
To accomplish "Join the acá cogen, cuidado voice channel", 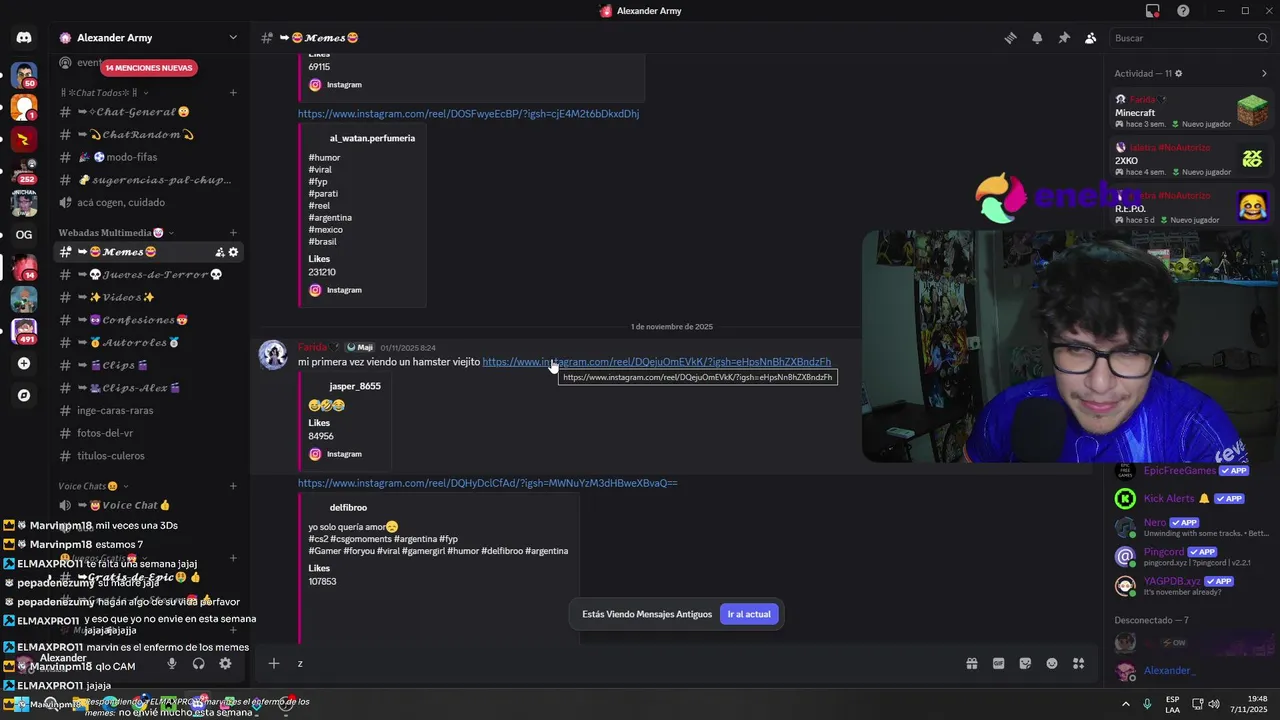I will click(149, 202).
